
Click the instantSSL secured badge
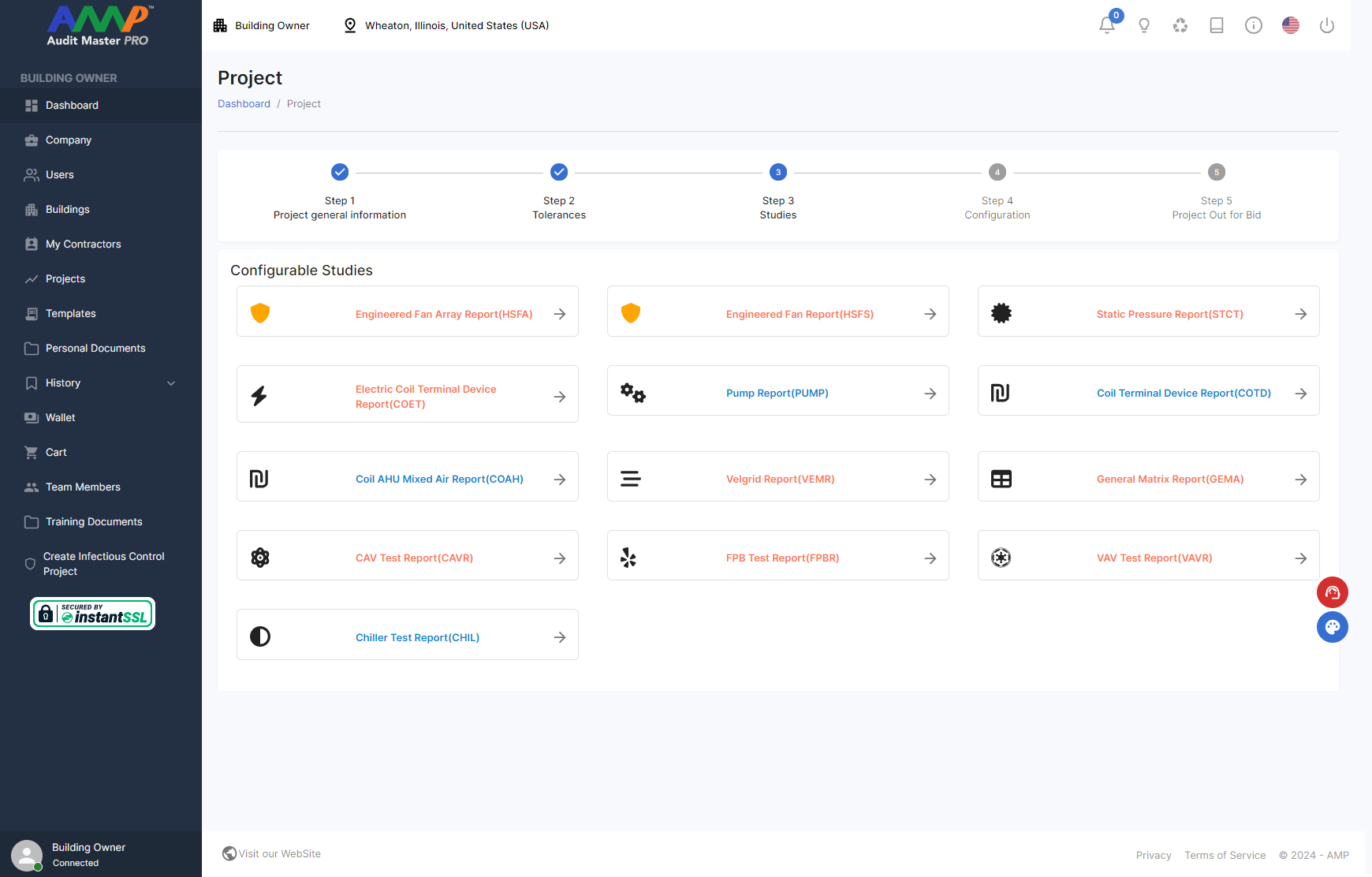(x=93, y=614)
